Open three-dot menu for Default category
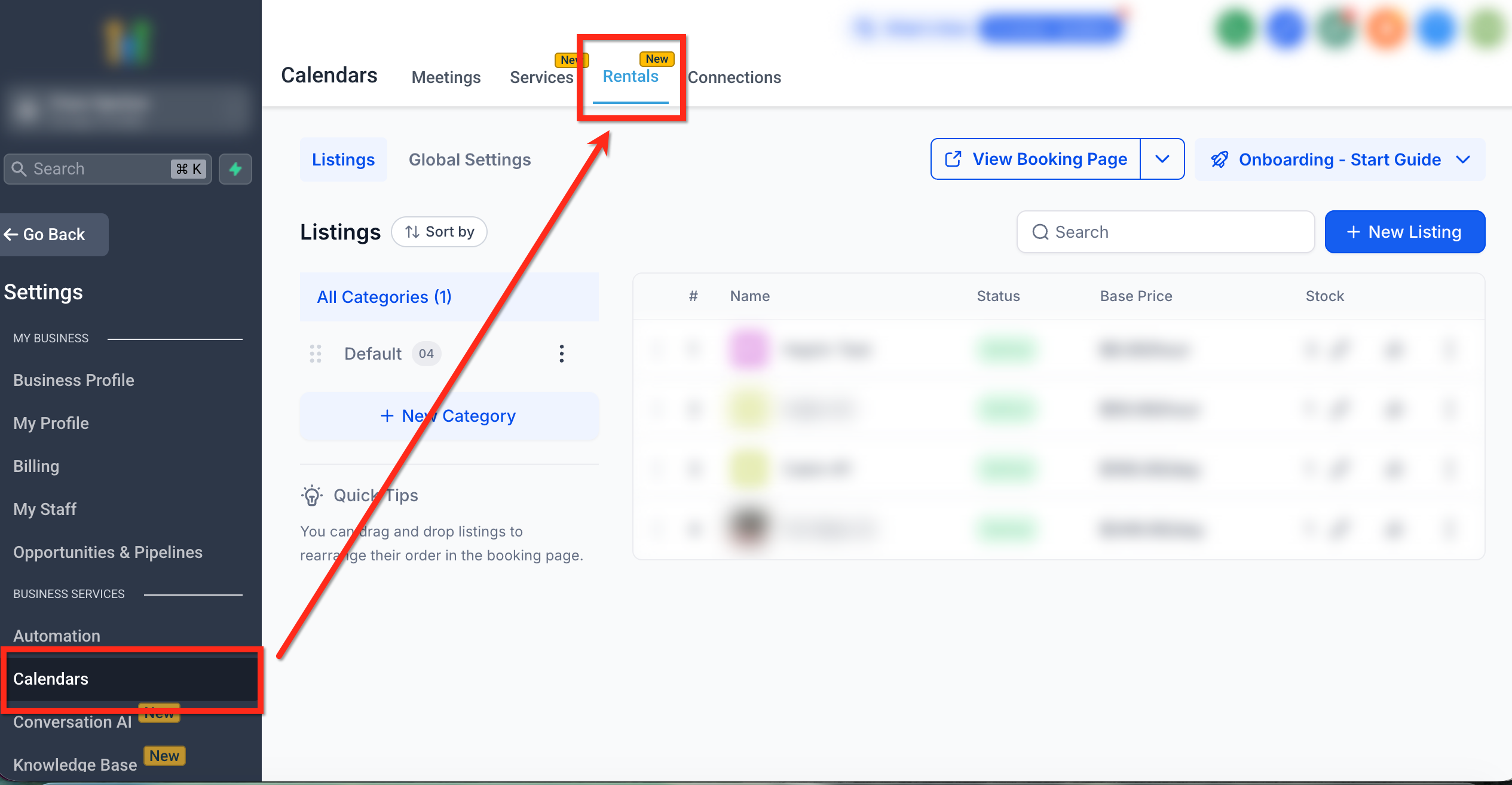The width and height of the screenshot is (1512, 785). tap(561, 354)
